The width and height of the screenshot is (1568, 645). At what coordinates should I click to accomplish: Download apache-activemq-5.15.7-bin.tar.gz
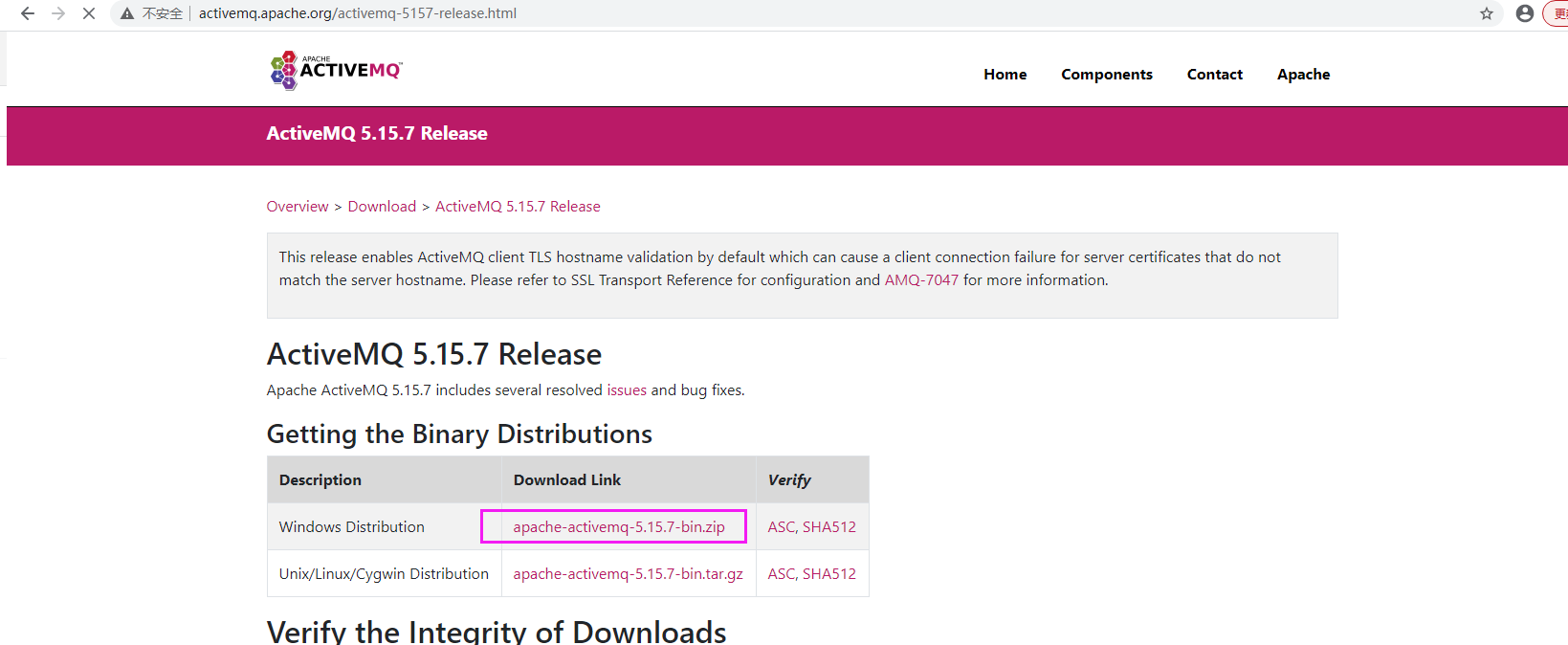pos(628,574)
